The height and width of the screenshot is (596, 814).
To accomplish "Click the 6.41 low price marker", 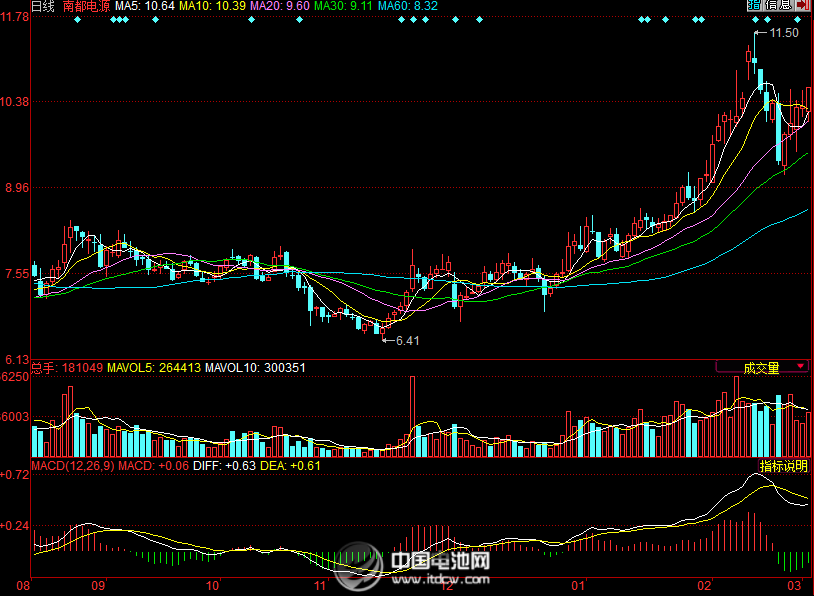I will [x=407, y=341].
